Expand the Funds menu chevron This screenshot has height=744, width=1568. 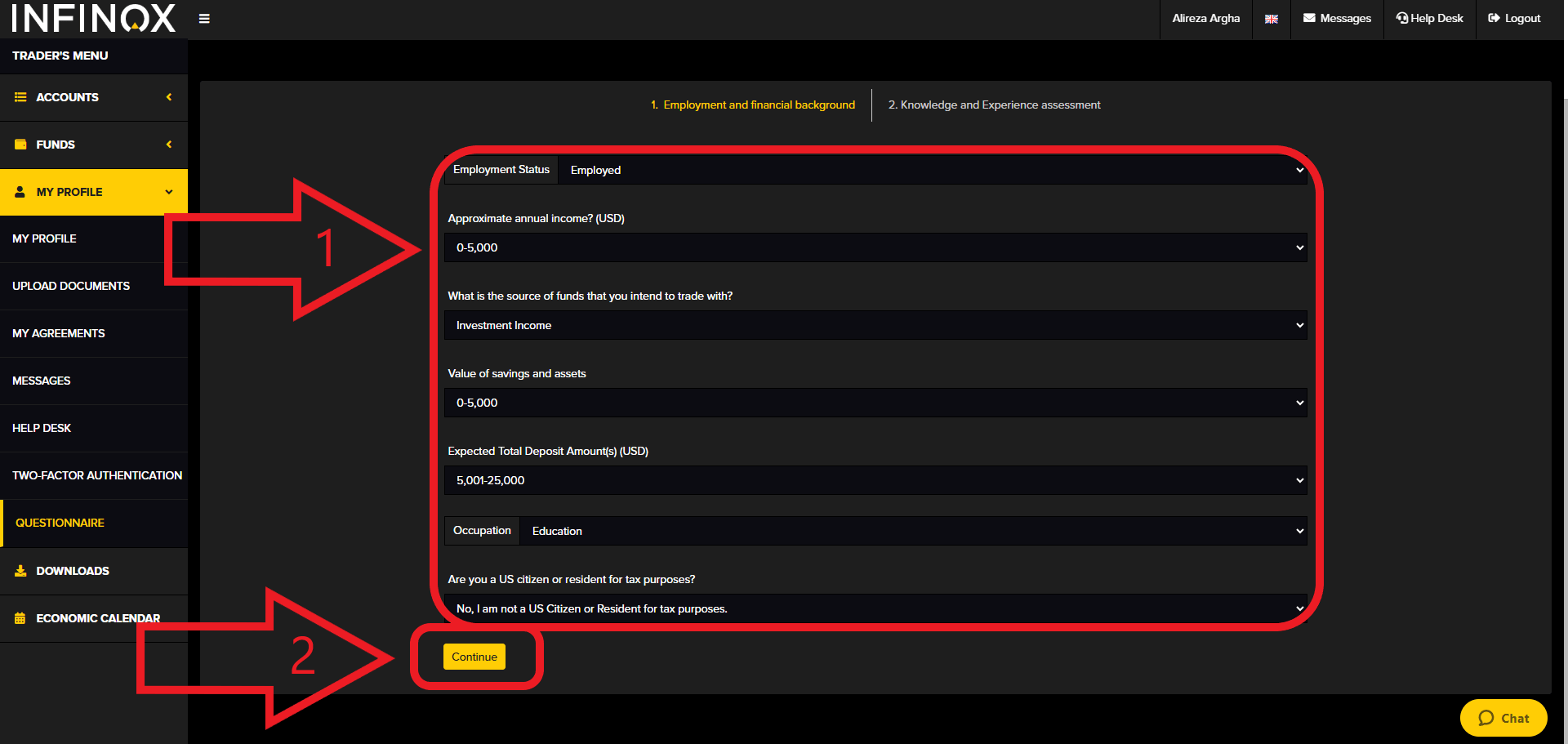tap(169, 145)
